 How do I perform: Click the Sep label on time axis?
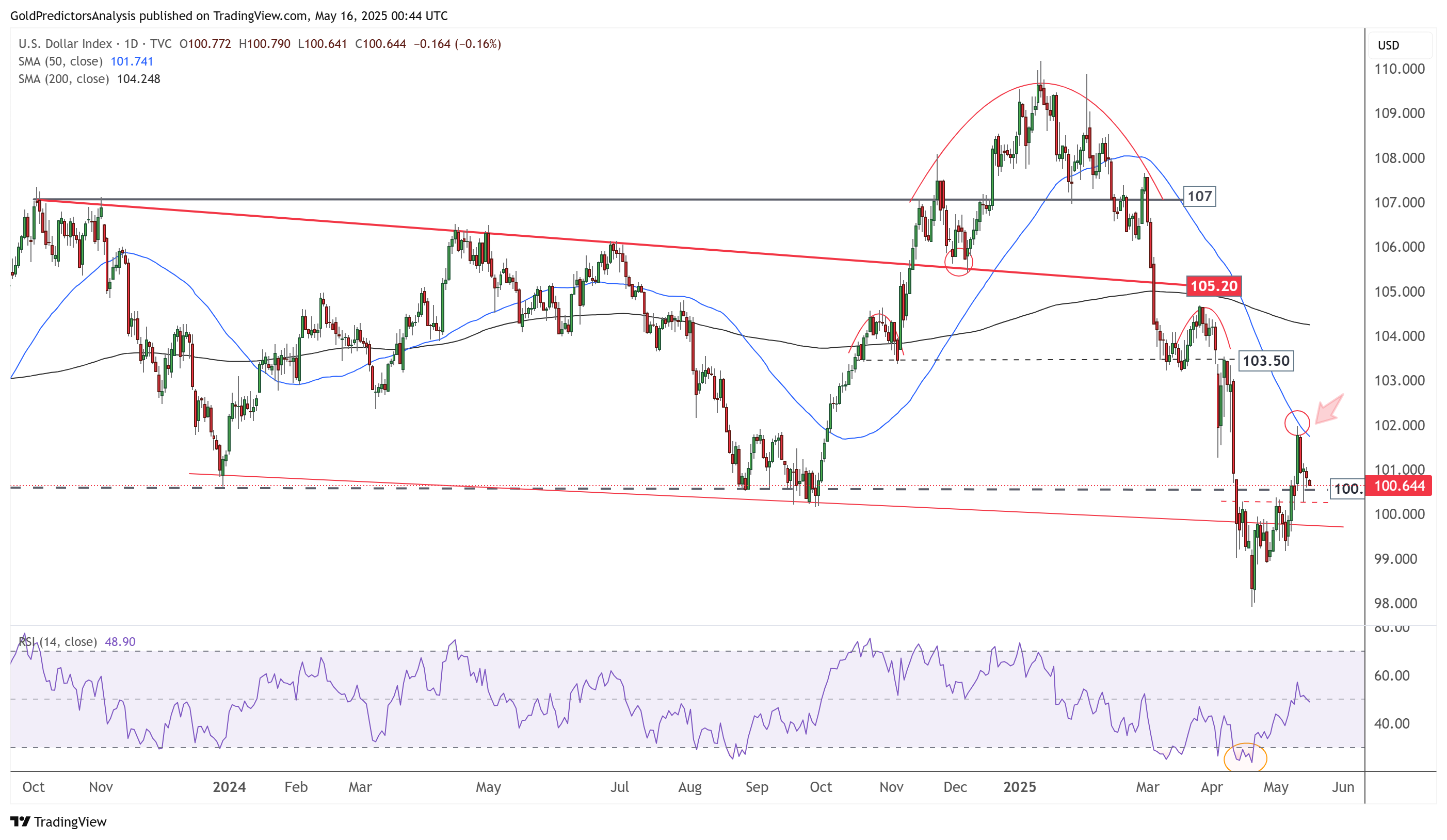tap(757, 787)
